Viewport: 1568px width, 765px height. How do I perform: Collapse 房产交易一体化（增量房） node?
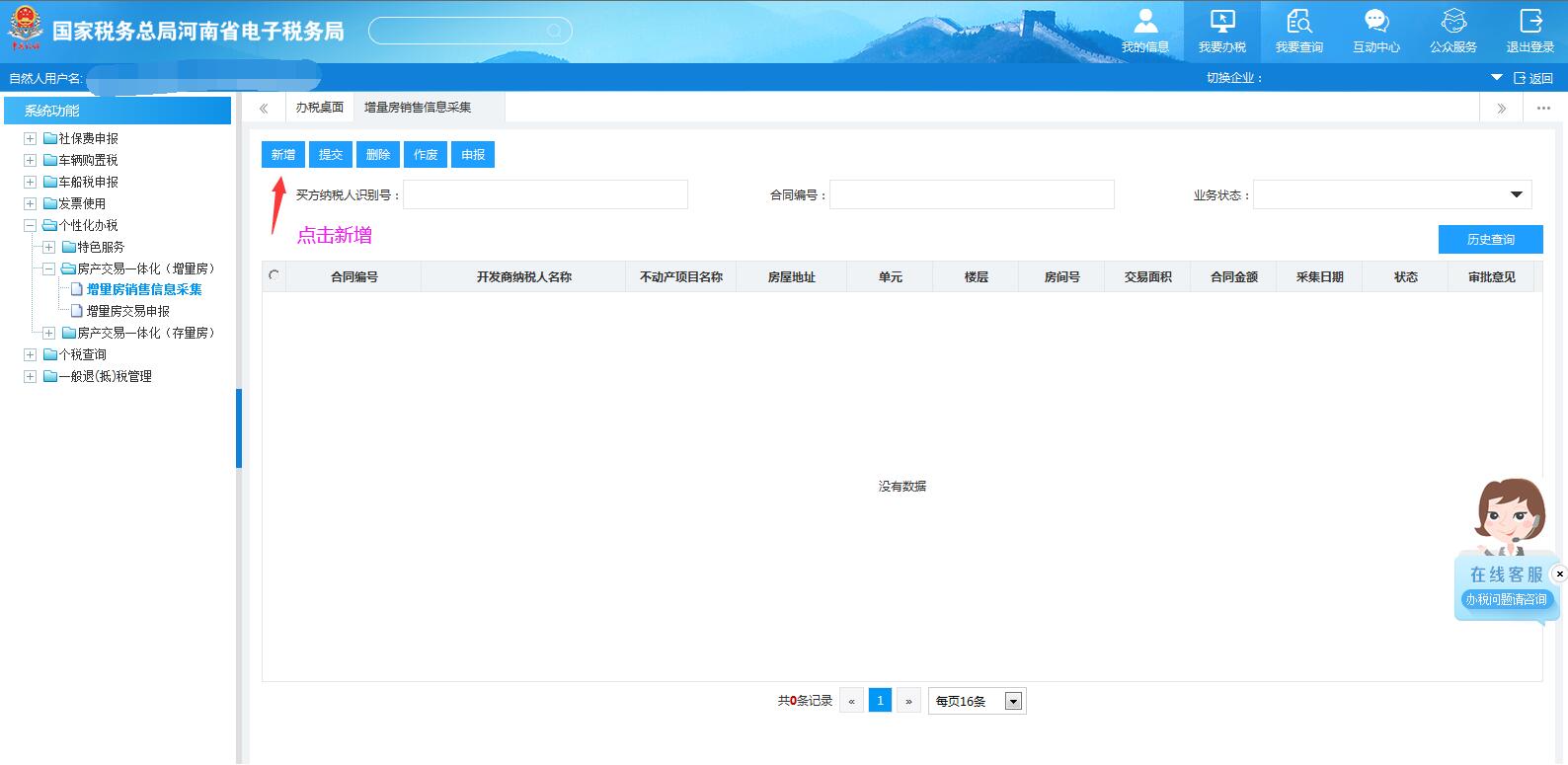click(x=48, y=269)
